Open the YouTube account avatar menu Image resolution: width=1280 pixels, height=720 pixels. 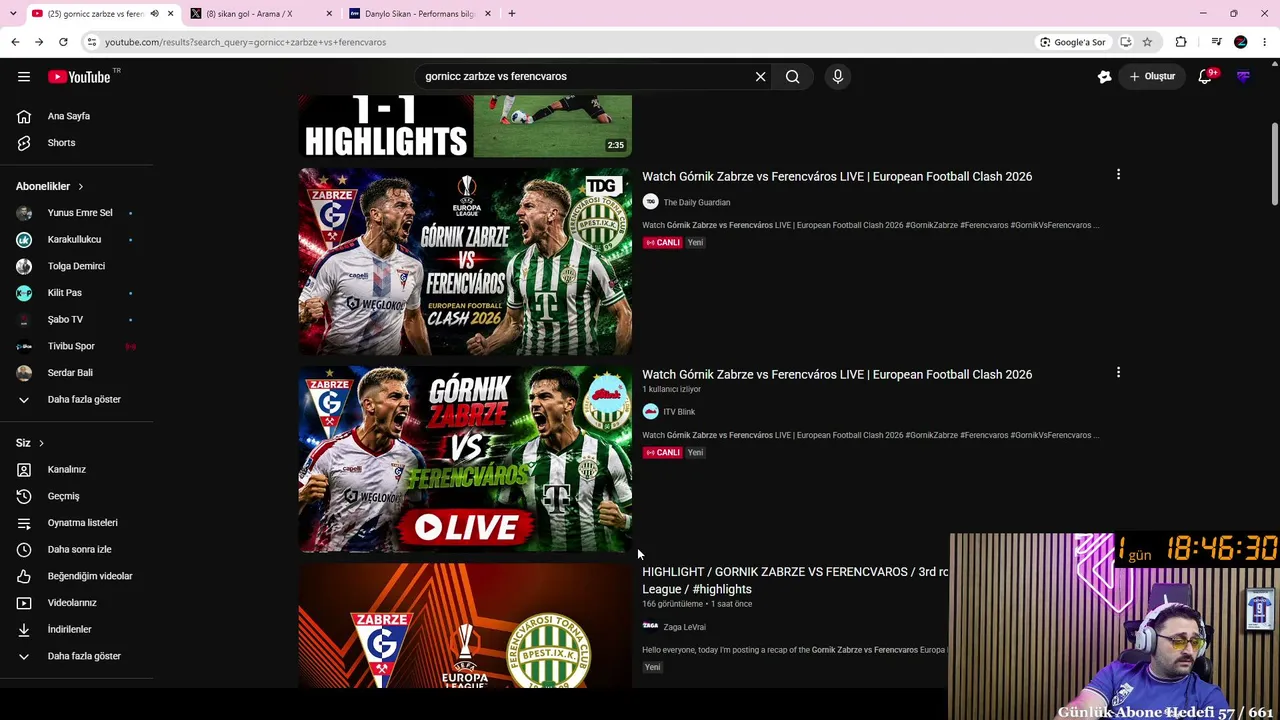(x=1243, y=77)
